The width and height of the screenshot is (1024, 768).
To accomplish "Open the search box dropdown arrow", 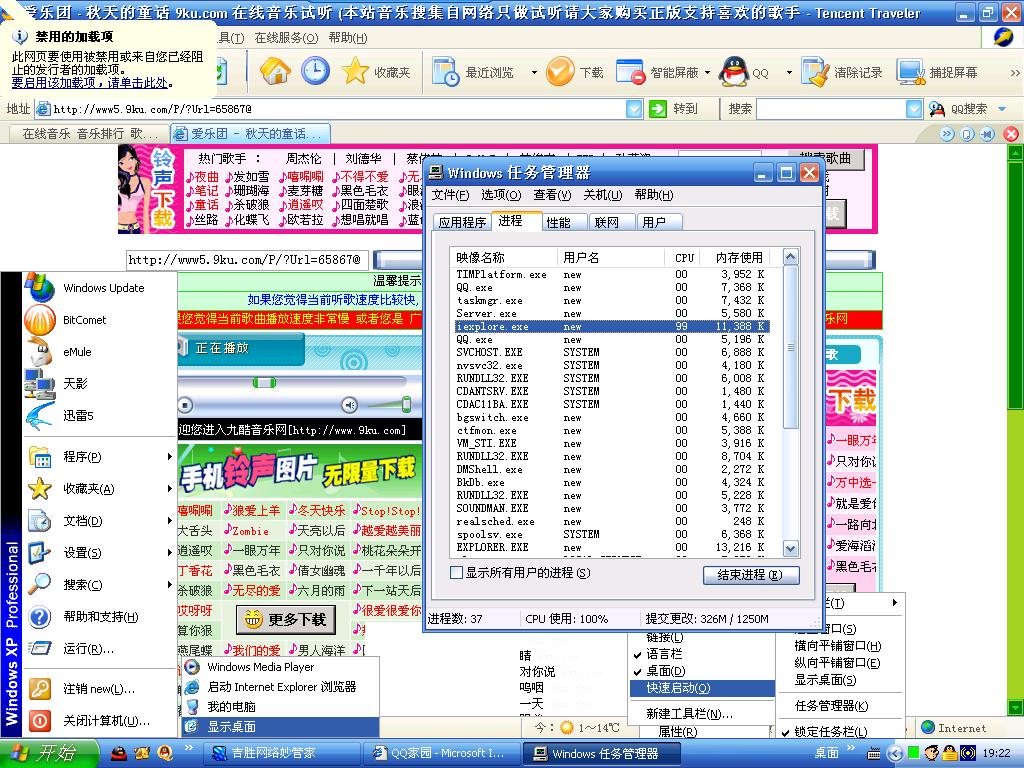I will (x=914, y=109).
